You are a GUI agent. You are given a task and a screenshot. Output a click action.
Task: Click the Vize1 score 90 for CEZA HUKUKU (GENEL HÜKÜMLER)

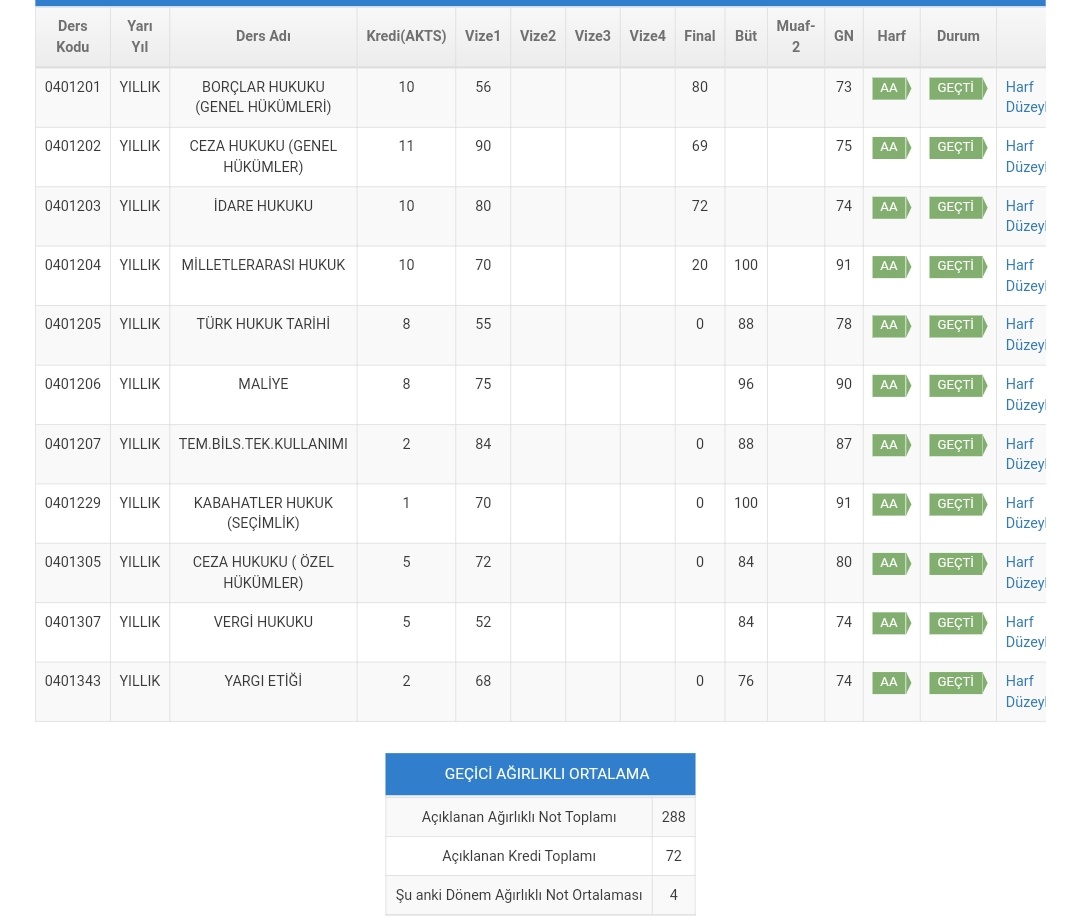tap(483, 146)
